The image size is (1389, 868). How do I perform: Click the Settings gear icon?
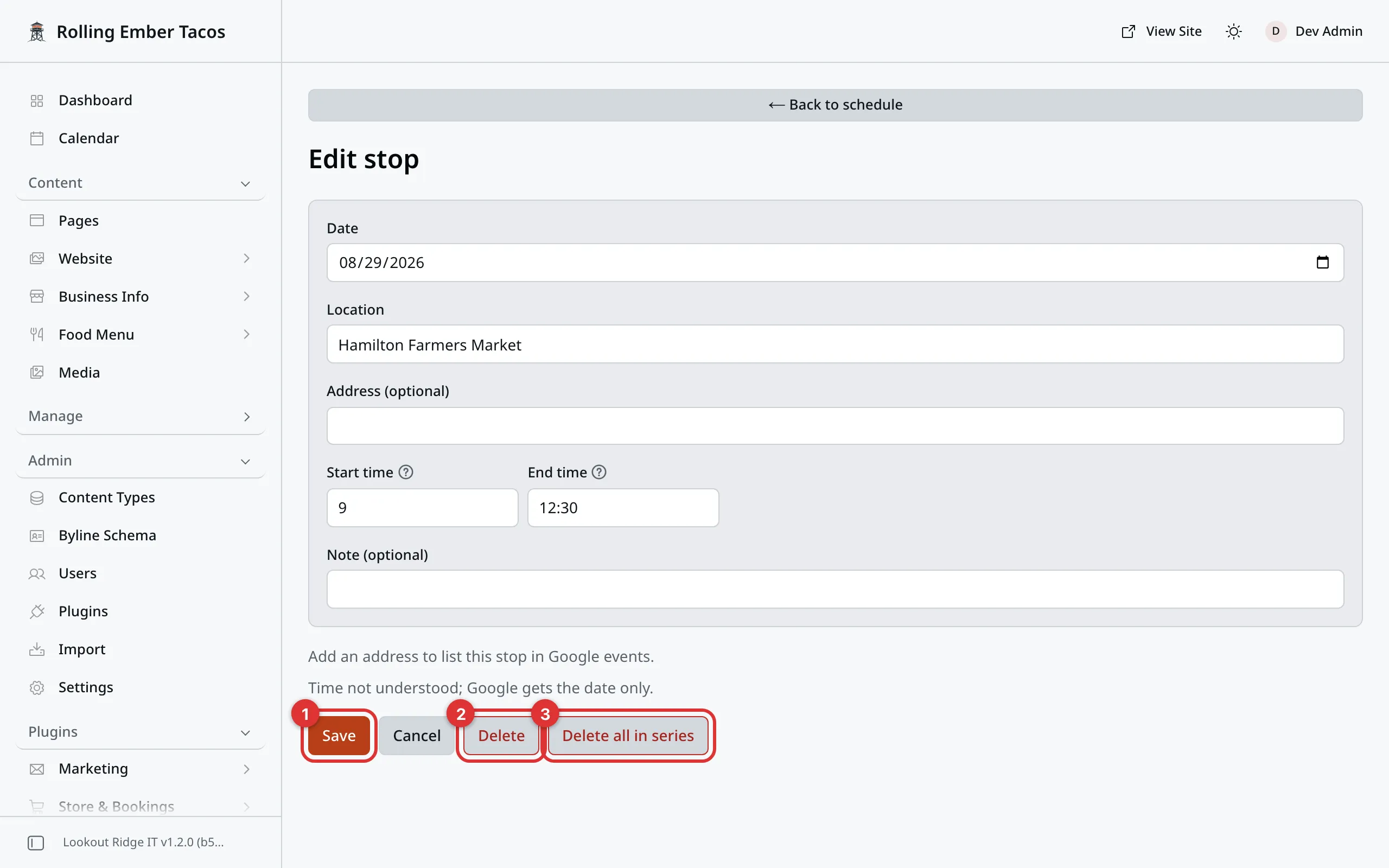37,687
